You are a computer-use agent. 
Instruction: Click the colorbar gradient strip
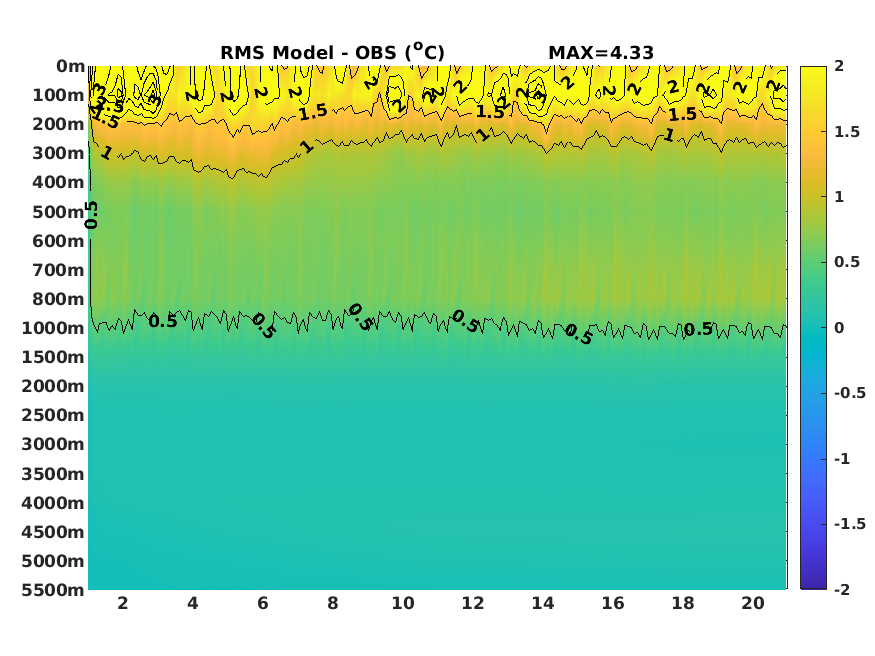(813, 327)
